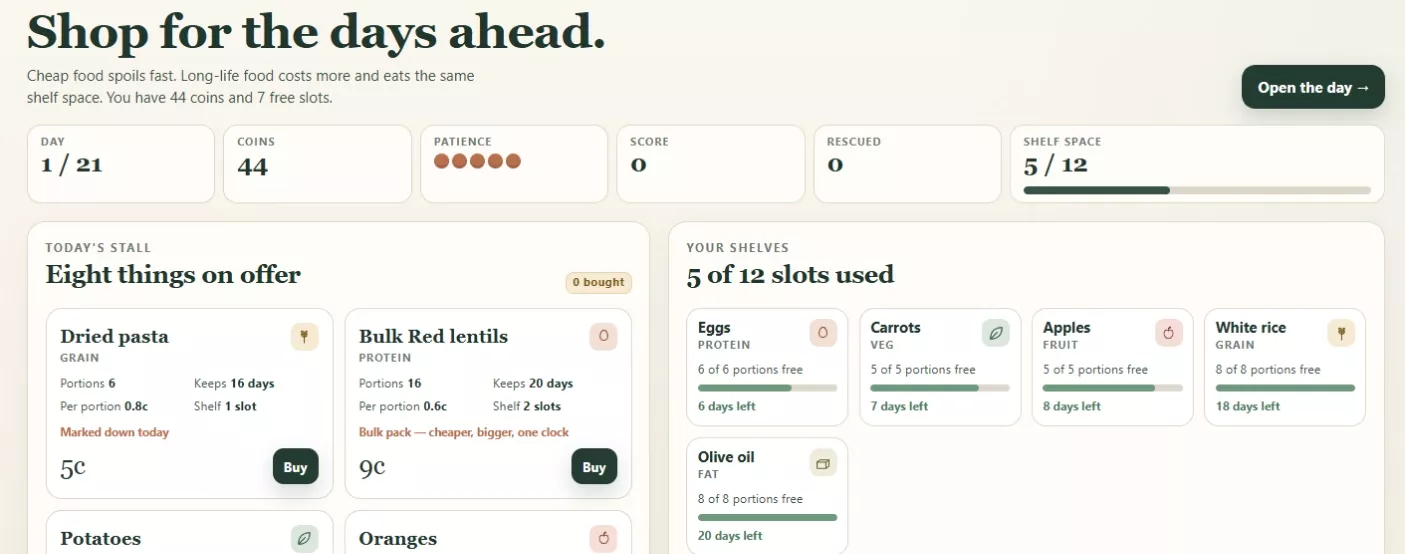Click the Eggs freshness bar
The image size is (1405, 554).
click(x=767, y=388)
